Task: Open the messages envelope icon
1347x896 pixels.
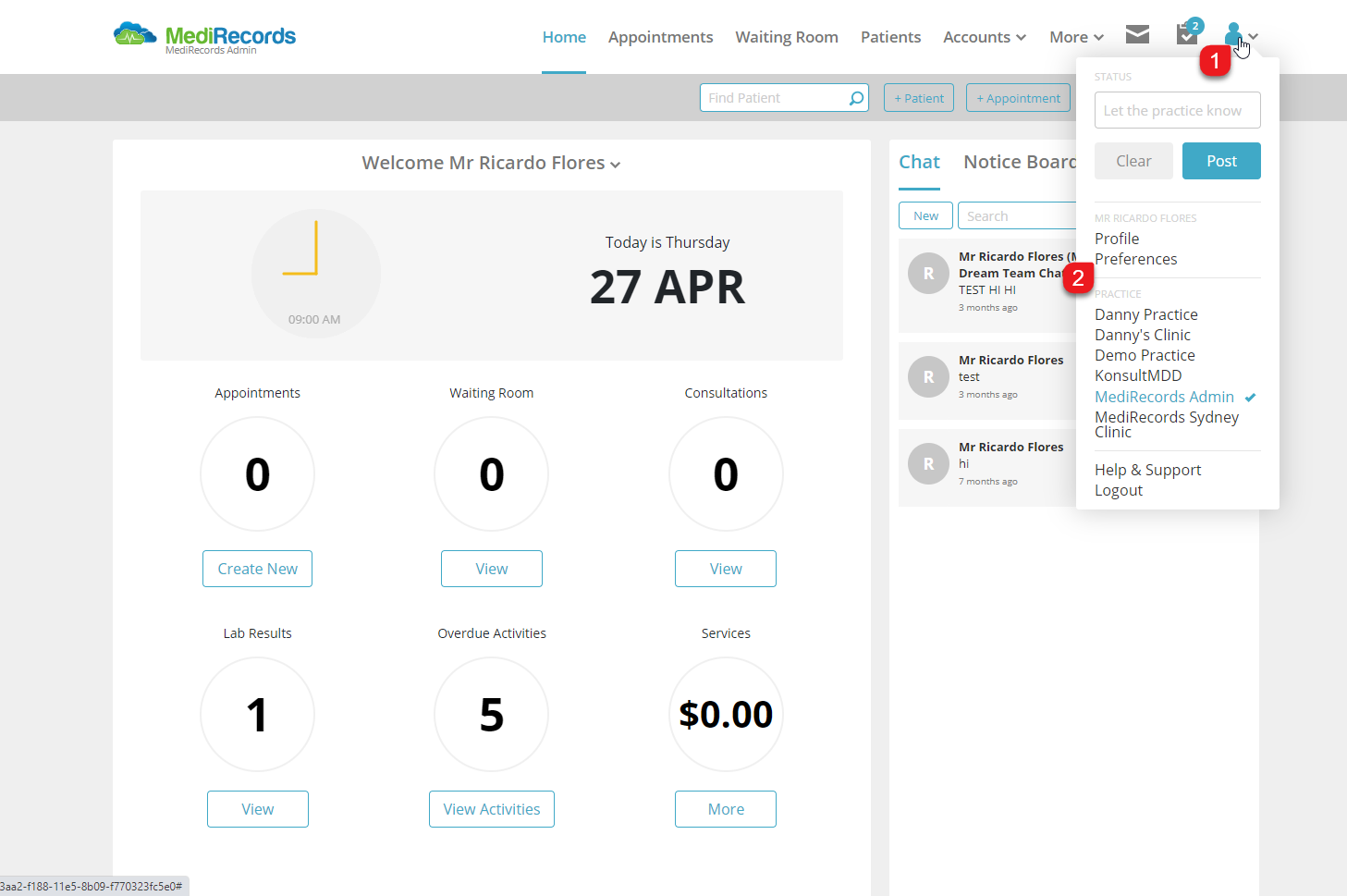Action: pyautogui.click(x=1137, y=35)
